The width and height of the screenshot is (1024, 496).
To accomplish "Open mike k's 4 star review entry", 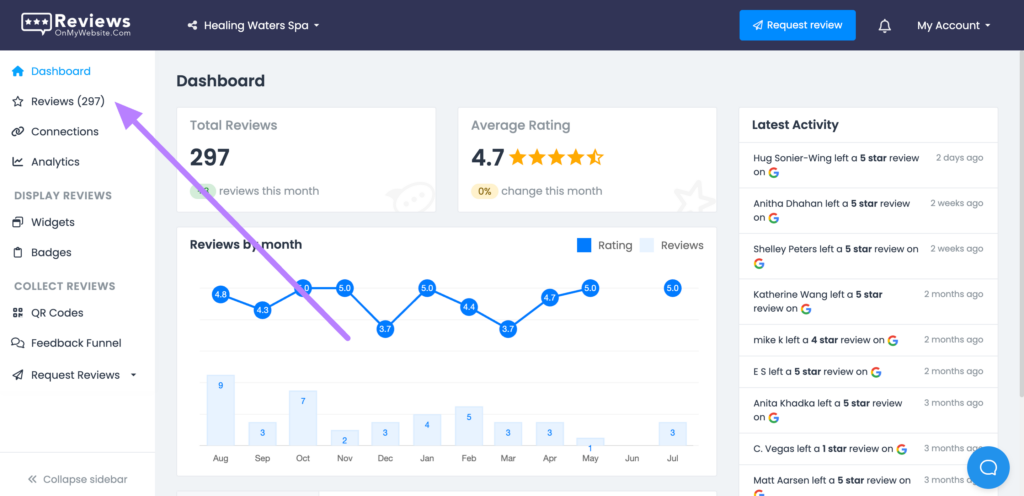I will tap(868, 340).
